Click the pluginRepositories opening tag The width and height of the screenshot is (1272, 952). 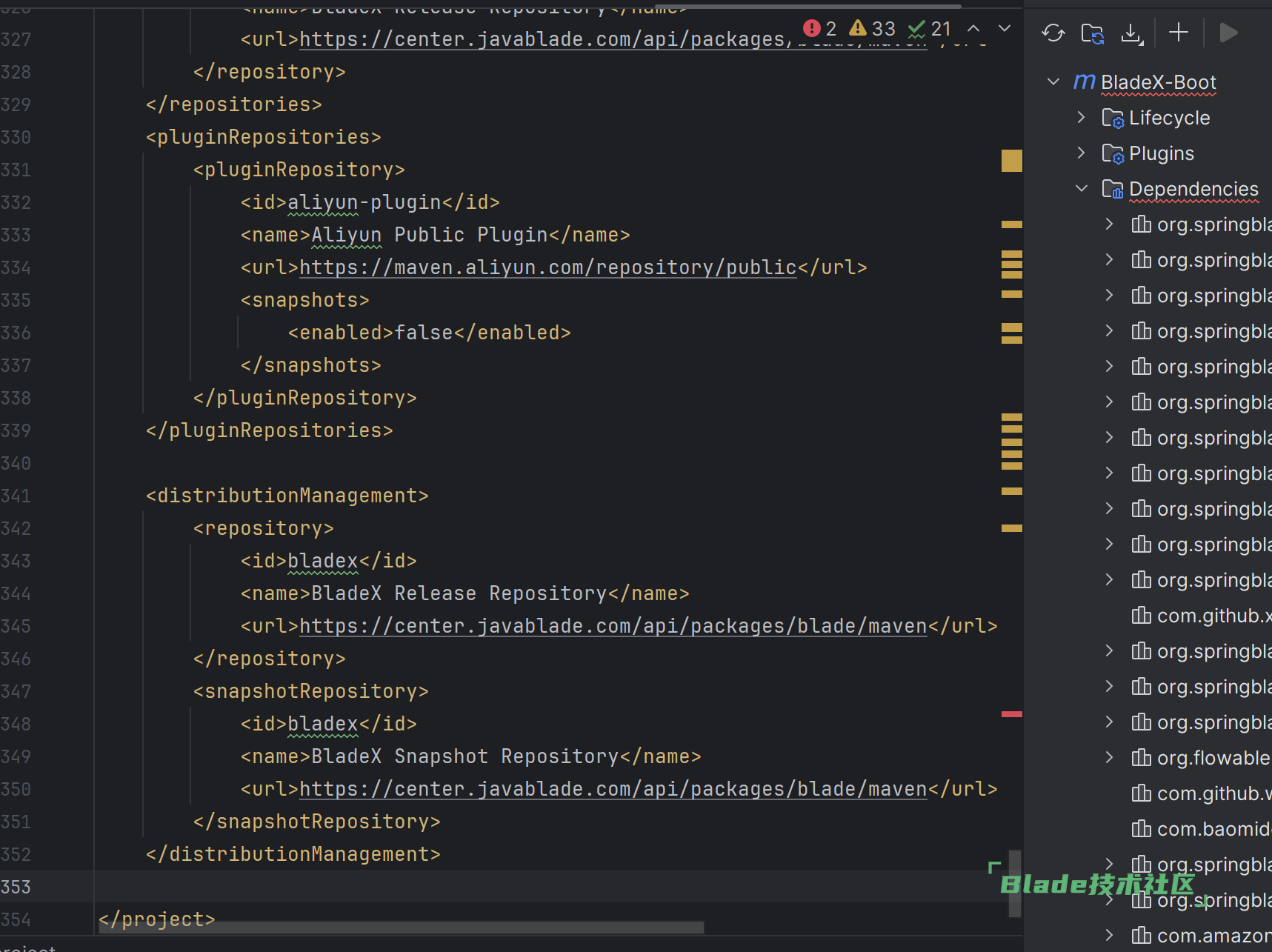[x=264, y=137]
